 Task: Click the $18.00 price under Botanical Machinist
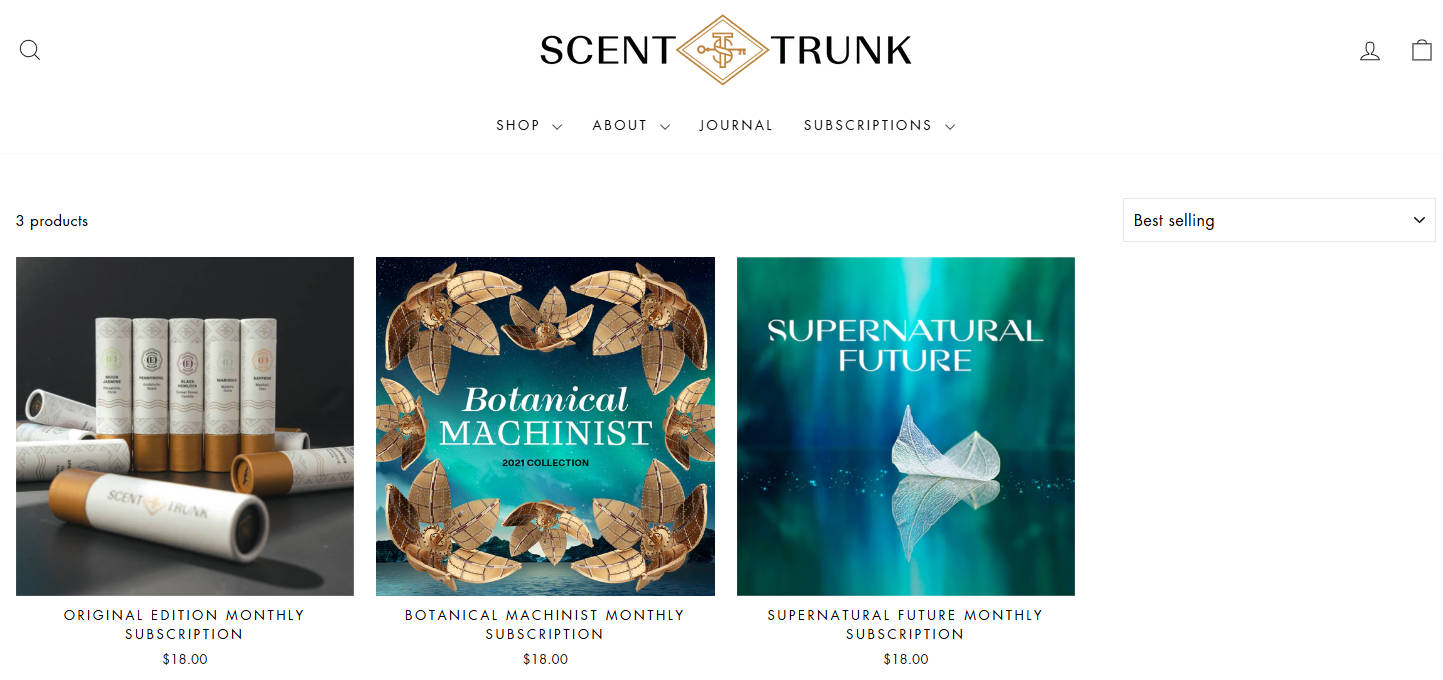tap(545, 659)
